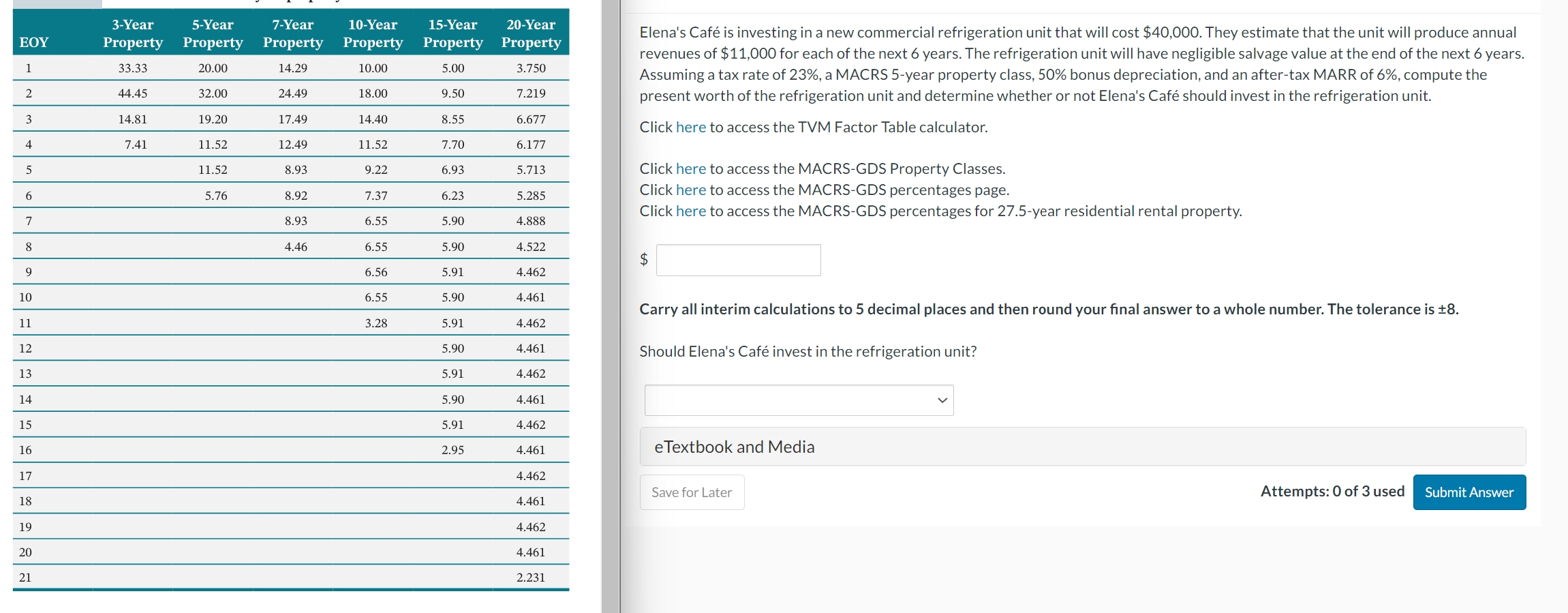Select the 8.55 cell in the table
Image resolution: width=1568 pixels, height=613 pixels.
[x=453, y=119]
